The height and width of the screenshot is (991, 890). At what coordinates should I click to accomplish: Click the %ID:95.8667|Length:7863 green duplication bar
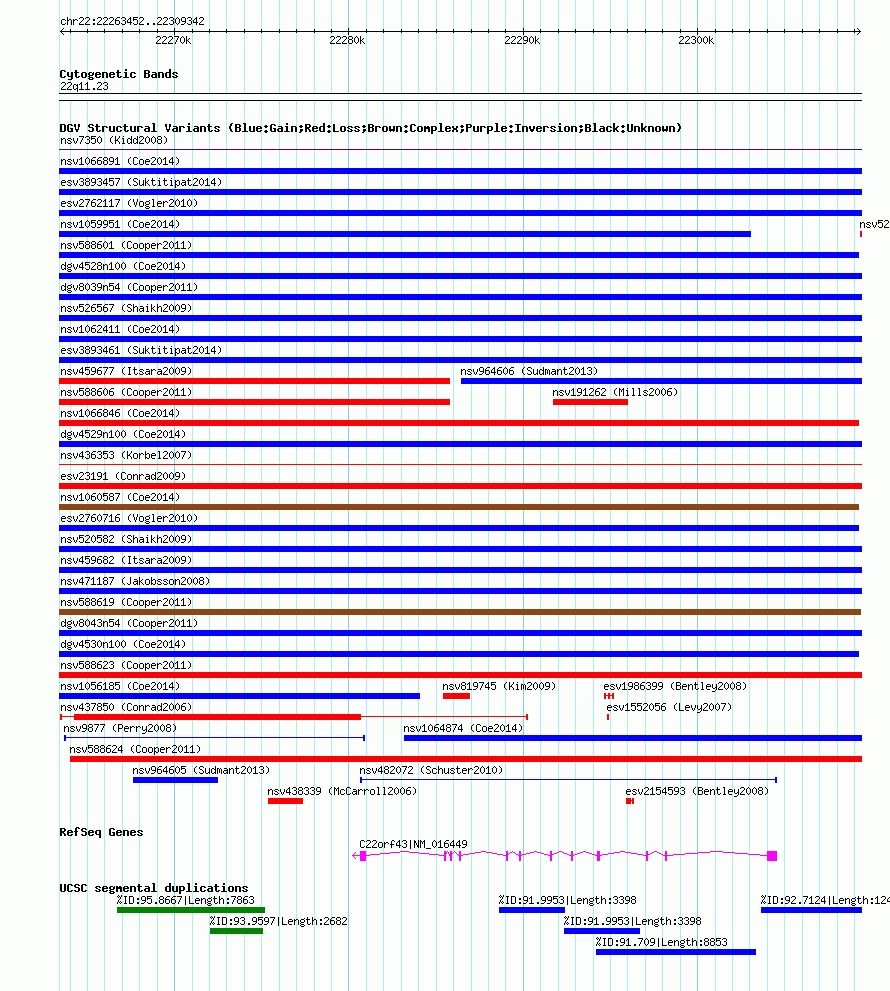coord(191,910)
